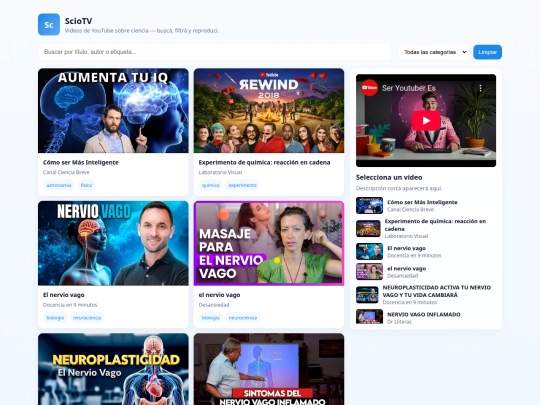Play the embedded YouTube video
Viewport: 540px width, 405px height.
(x=426, y=121)
